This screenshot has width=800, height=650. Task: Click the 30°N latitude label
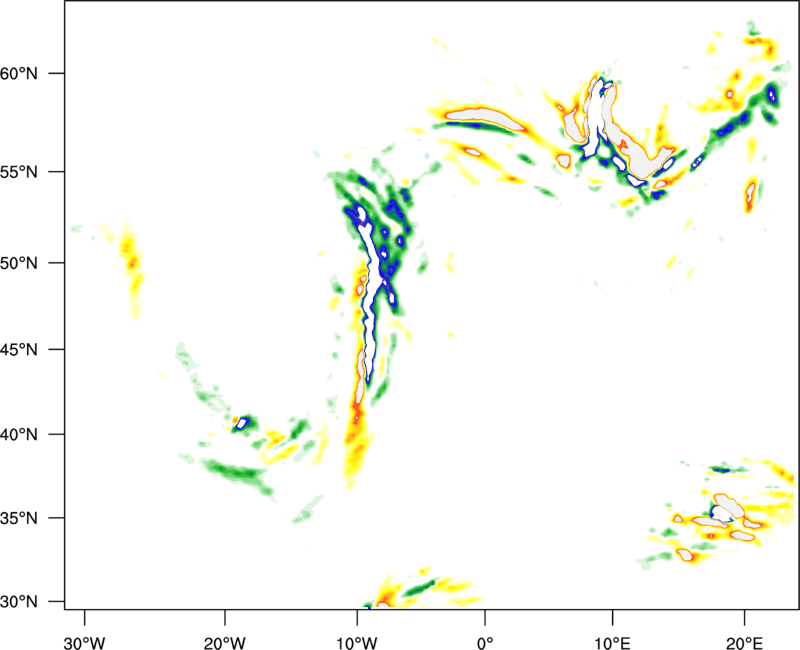19,602
